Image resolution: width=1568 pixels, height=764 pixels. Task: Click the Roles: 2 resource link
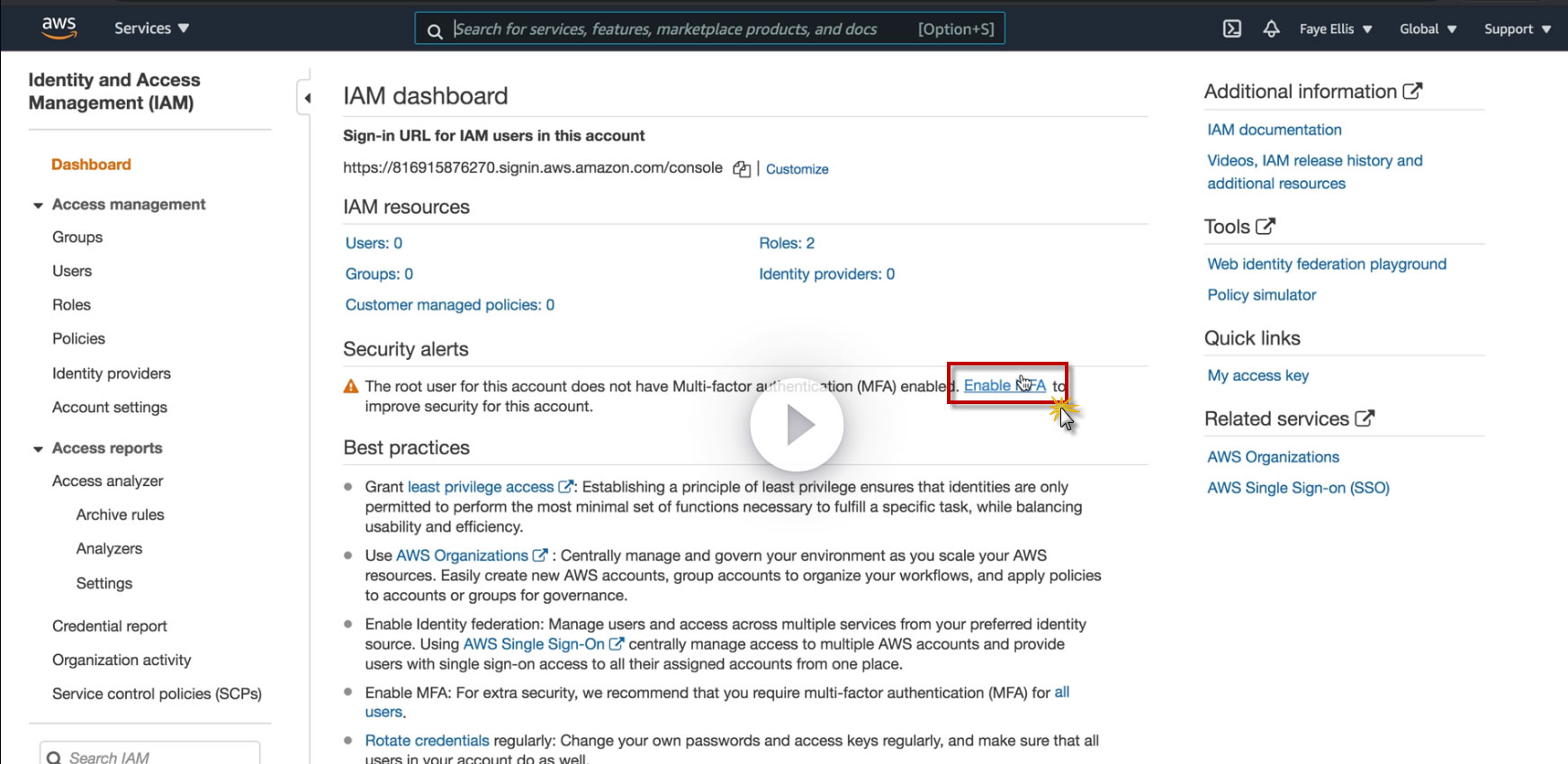tap(787, 243)
